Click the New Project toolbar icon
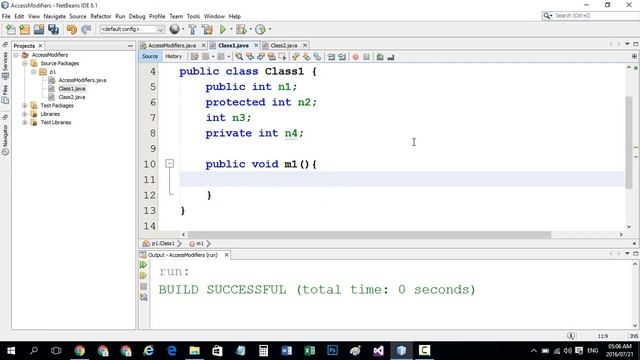Image resolution: width=640 pixels, height=360 pixels. [24, 29]
